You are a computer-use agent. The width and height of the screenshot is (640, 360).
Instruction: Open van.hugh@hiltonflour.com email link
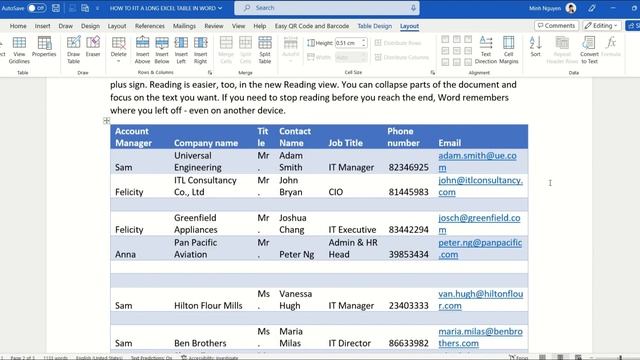[x=480, y=300]
